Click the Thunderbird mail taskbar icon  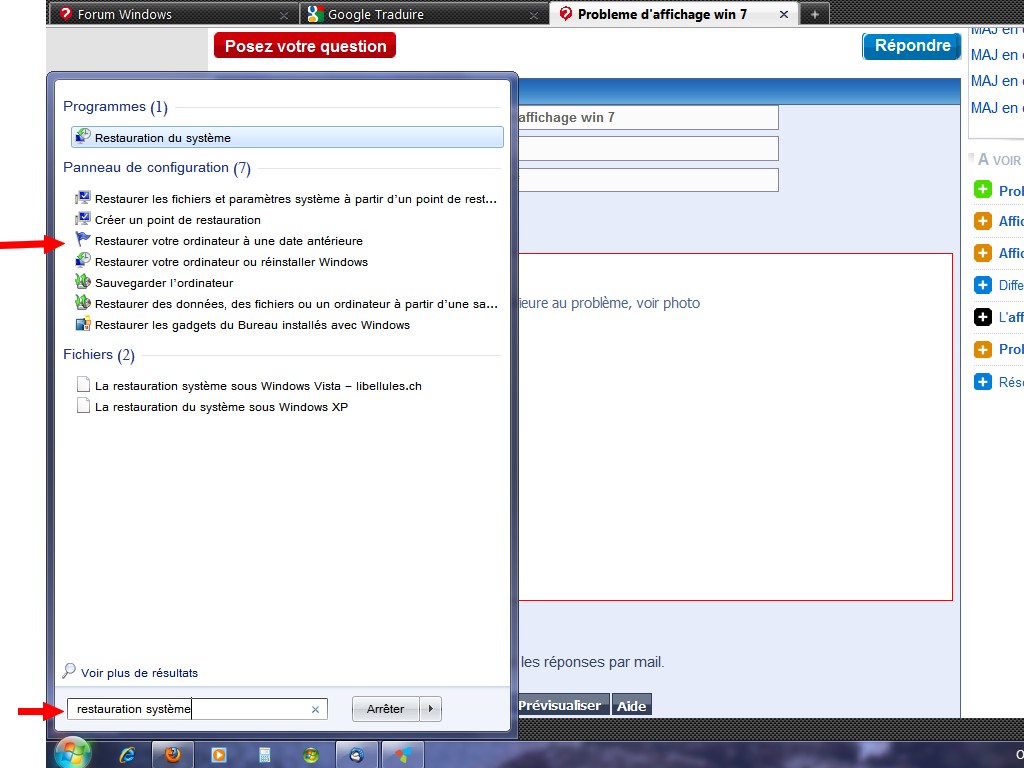tap(357, 755)
